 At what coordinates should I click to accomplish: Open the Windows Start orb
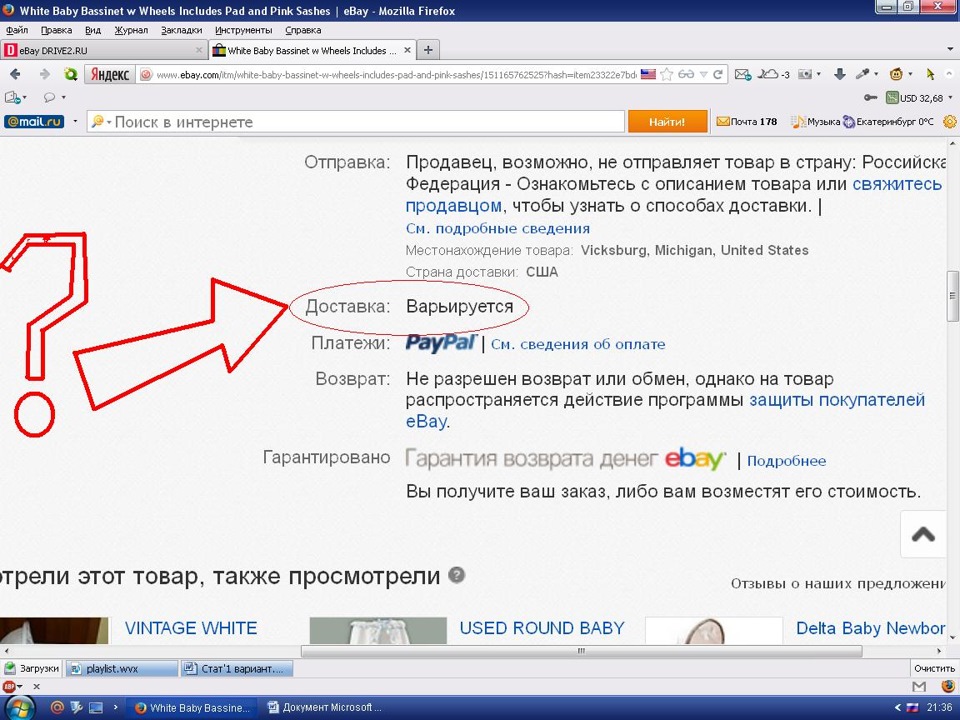[18, 708]
